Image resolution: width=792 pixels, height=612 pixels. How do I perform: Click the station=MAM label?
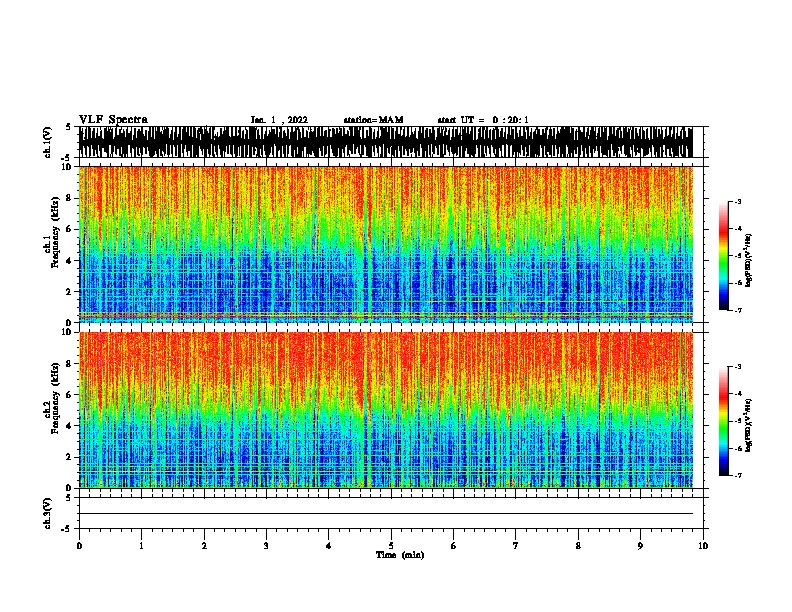(x=373, y=120)
